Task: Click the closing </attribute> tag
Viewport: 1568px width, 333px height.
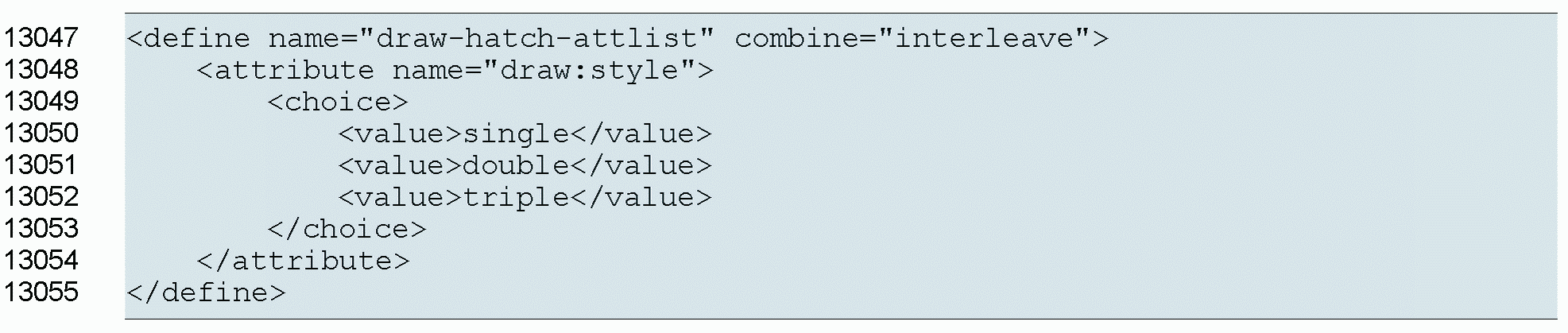Action: coord(303,261)
